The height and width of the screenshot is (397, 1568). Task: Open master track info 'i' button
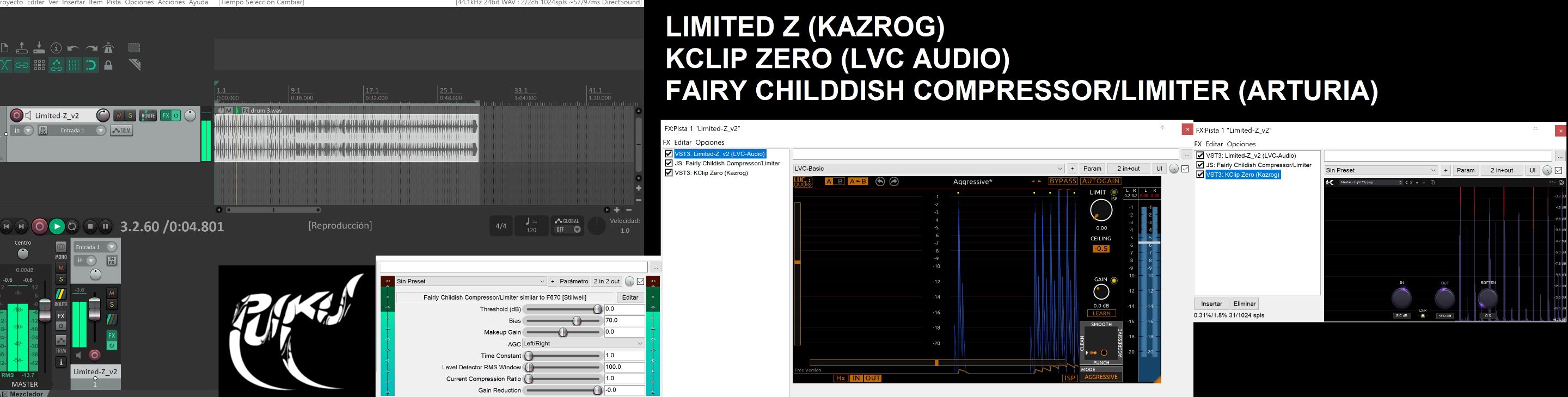[61, 362]
